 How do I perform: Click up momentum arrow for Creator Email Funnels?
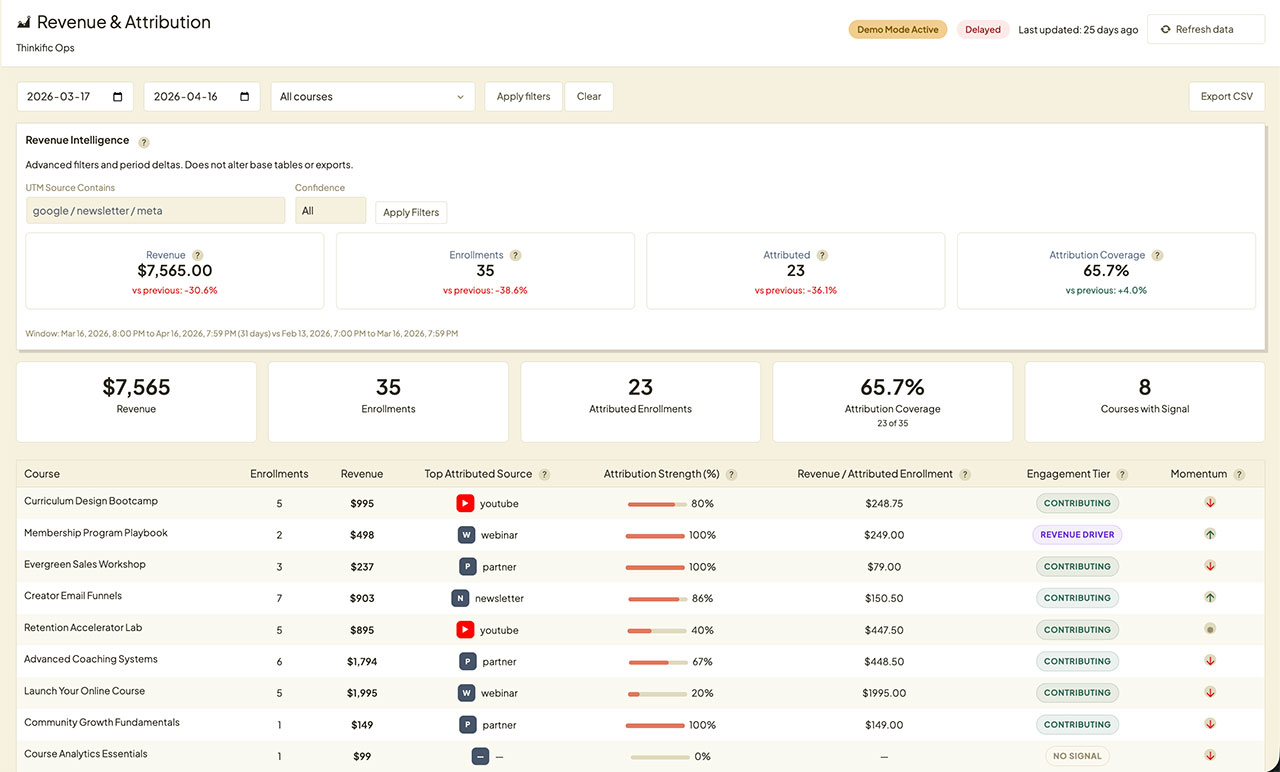[x=1210, y=598]
